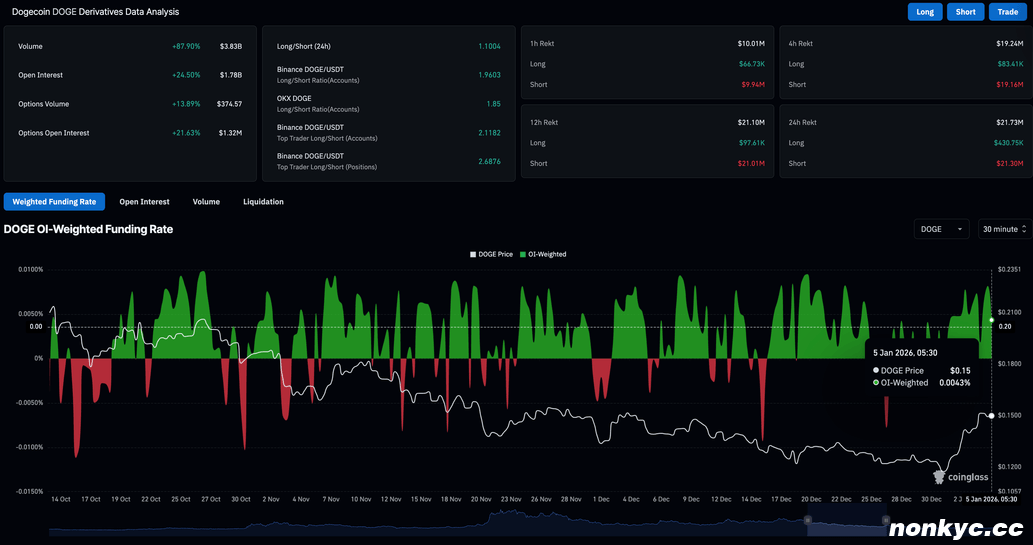
Task: Click the DOGE price endpoint marker on chart
Action: [991, 415]
